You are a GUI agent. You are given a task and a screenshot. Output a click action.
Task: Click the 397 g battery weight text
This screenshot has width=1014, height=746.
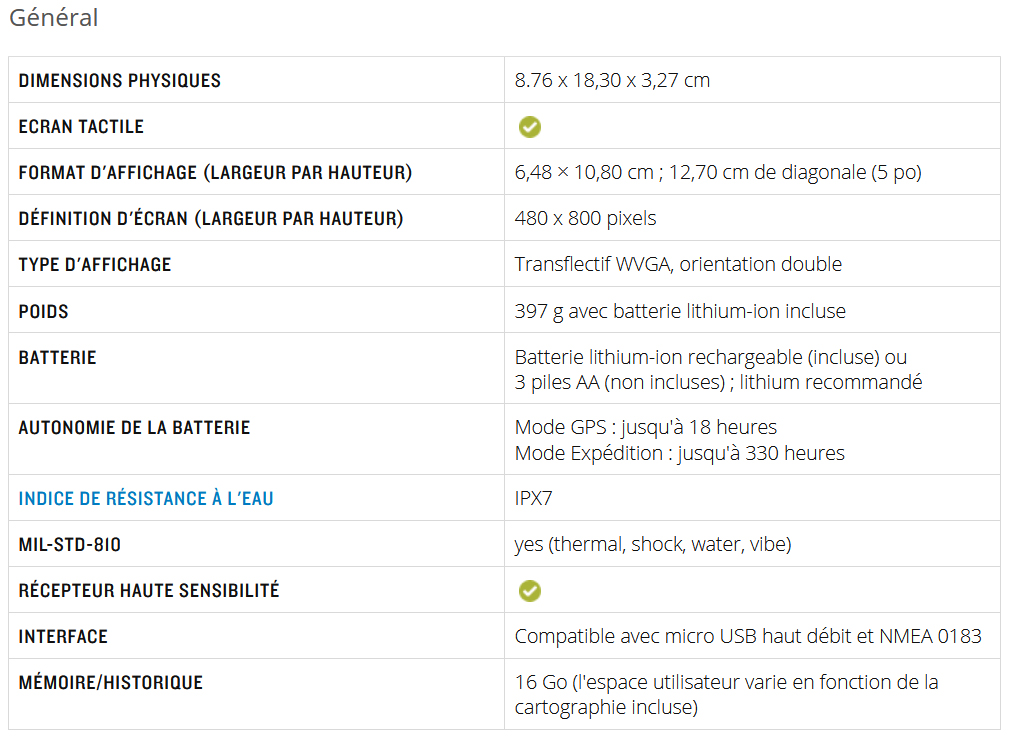coord(680,311)
